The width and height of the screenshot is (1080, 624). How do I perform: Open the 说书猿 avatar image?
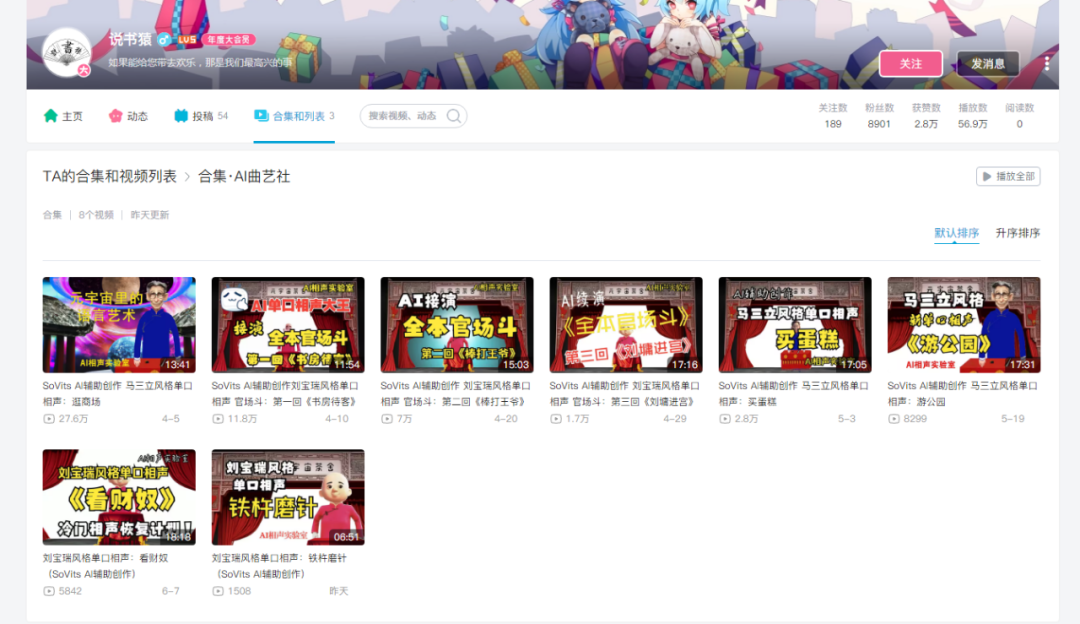[66, 52]
